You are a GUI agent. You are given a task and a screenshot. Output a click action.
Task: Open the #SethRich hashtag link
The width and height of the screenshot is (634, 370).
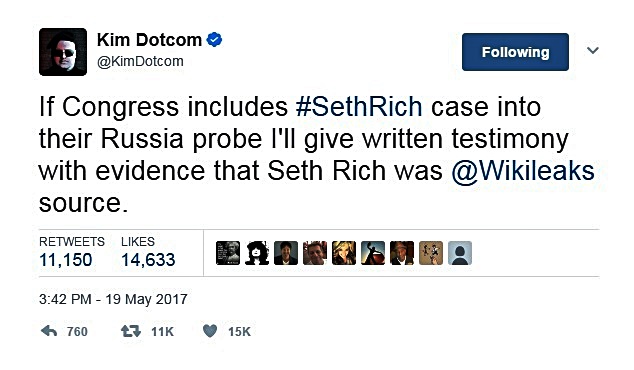359,107
